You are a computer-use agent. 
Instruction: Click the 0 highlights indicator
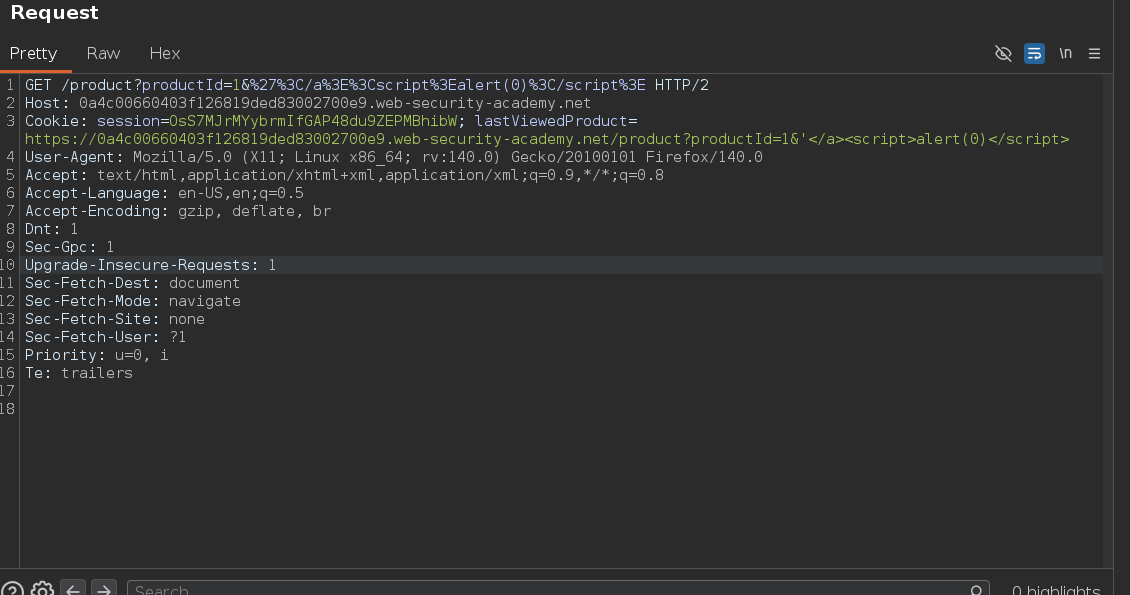click(1056, 591)
